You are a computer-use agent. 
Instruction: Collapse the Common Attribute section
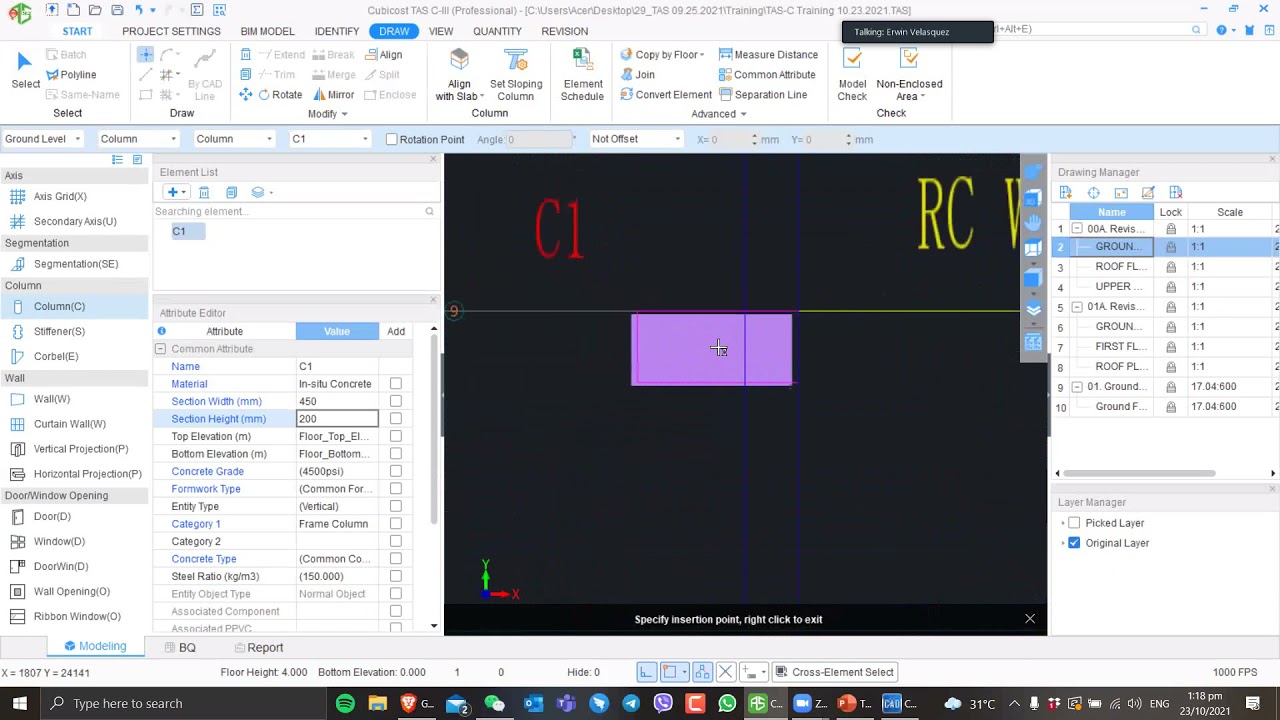coord(160,349)
